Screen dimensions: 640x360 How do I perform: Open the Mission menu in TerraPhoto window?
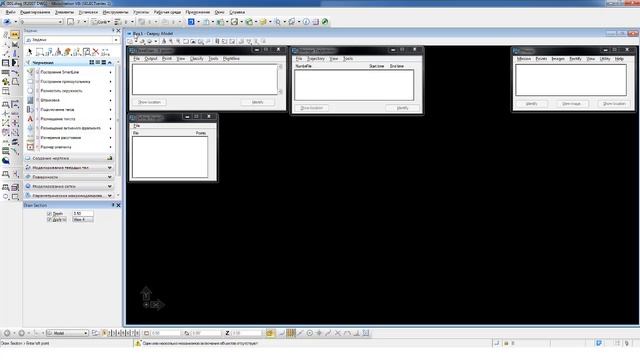pos(524,59)
